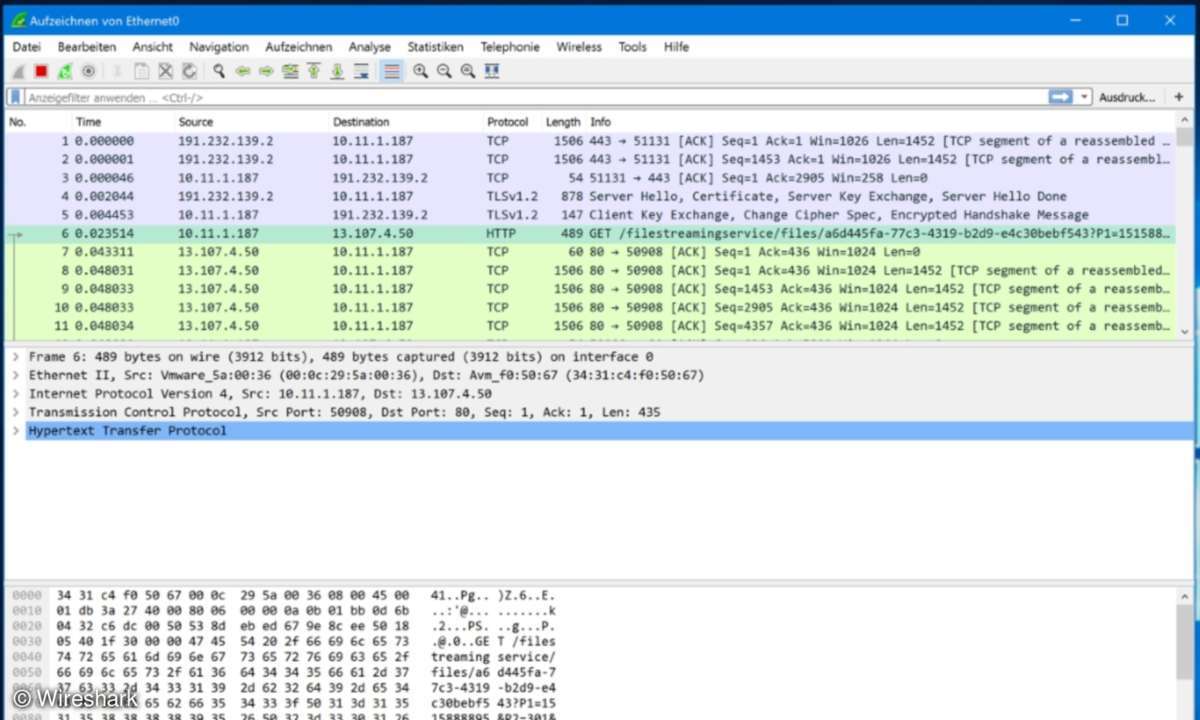This screenshot has width=1200, height=720.
Task: Open the Bearbeiten menu
Action: pyautogui.click(x=87, y=47)
